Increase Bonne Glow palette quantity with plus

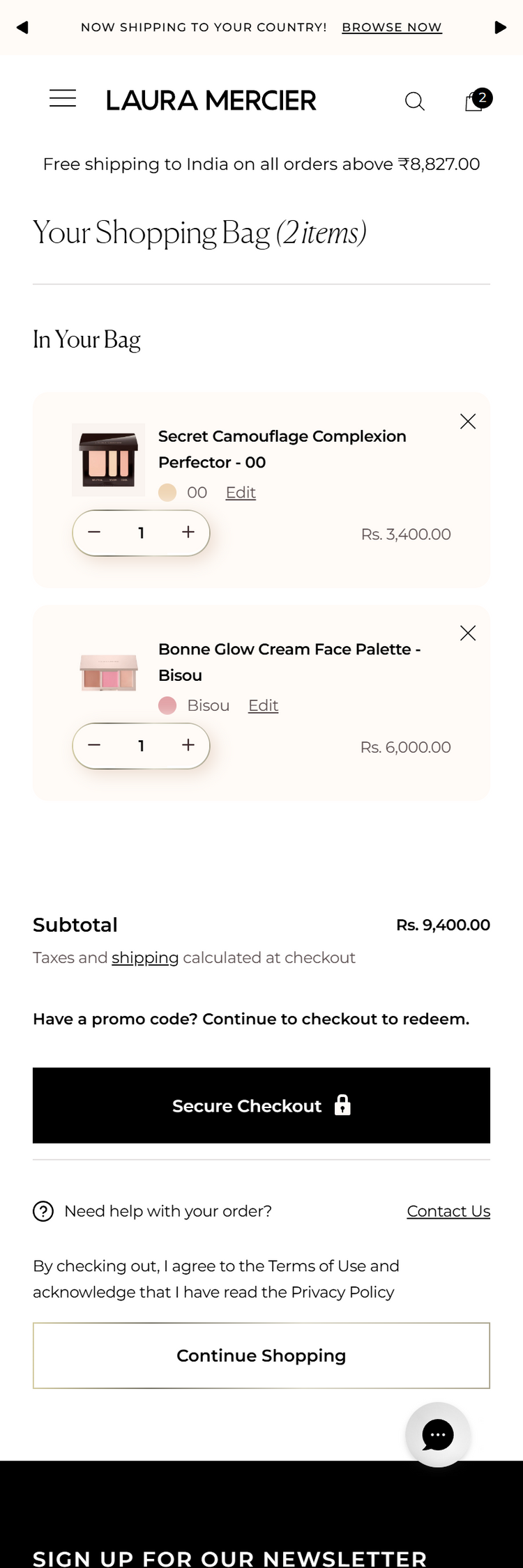pyautogui.click(x=188, y=745)
